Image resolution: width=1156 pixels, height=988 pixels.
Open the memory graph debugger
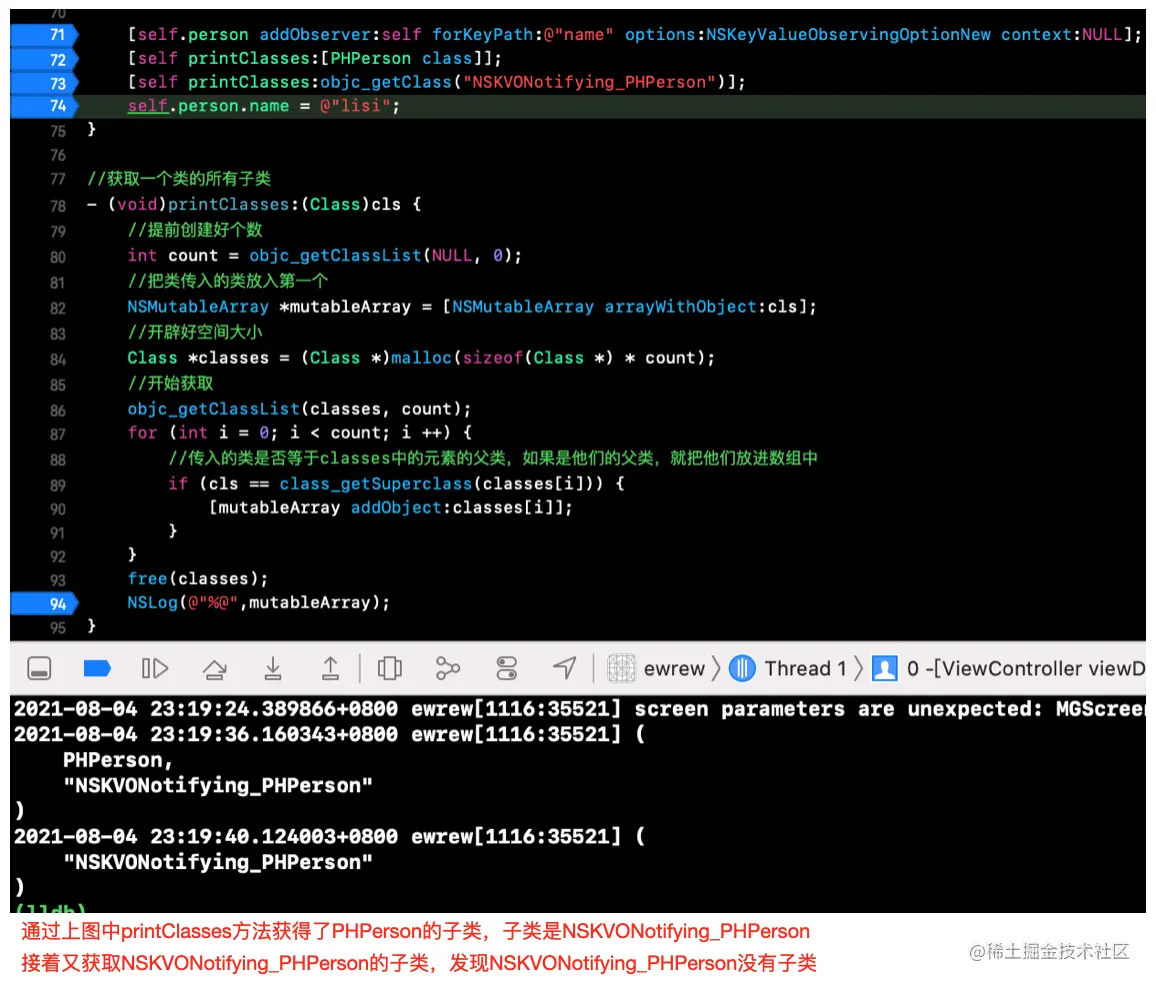(448, 669)
